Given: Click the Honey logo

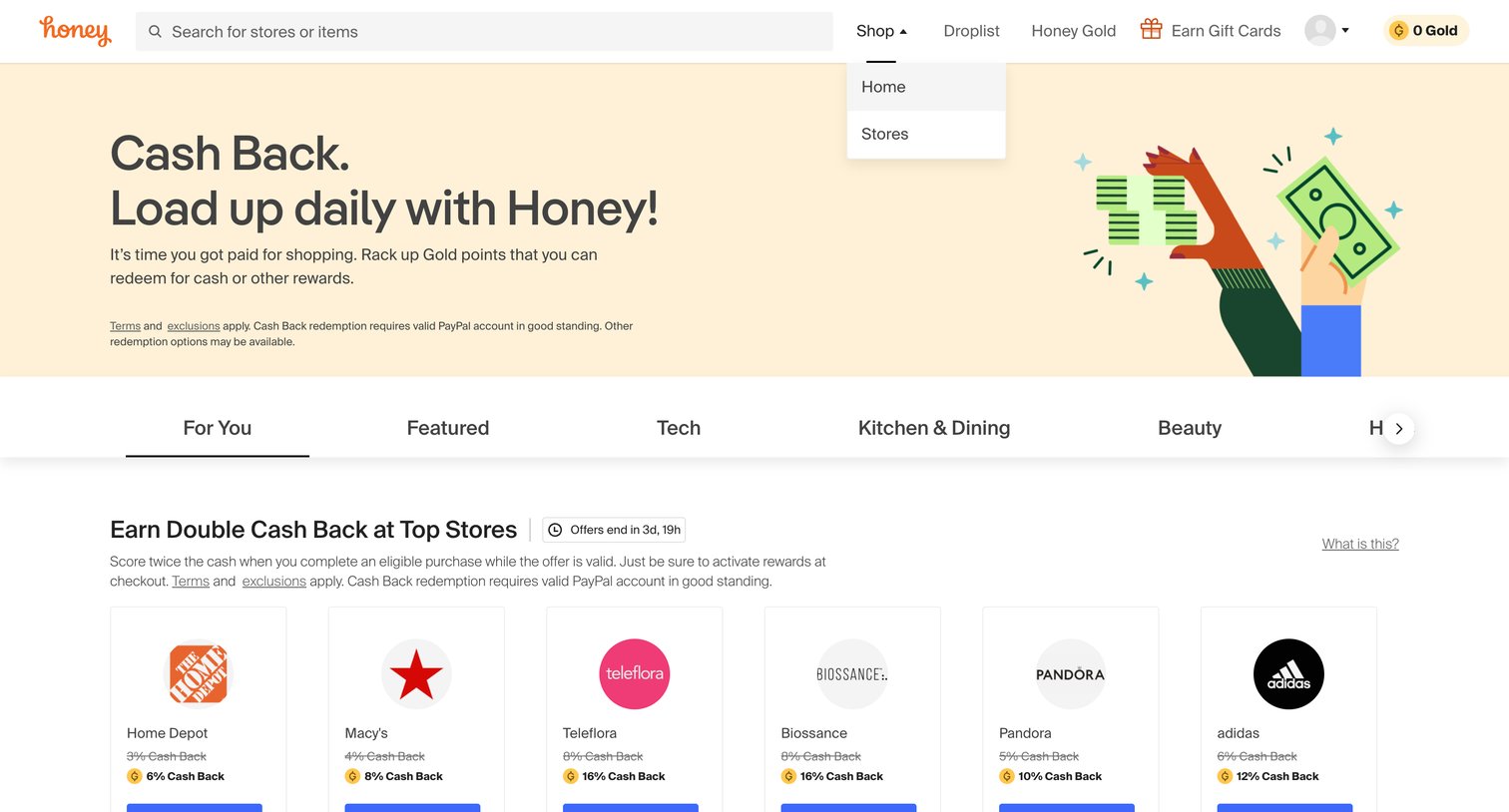Looking at the screenshot, I should (75, 31).
